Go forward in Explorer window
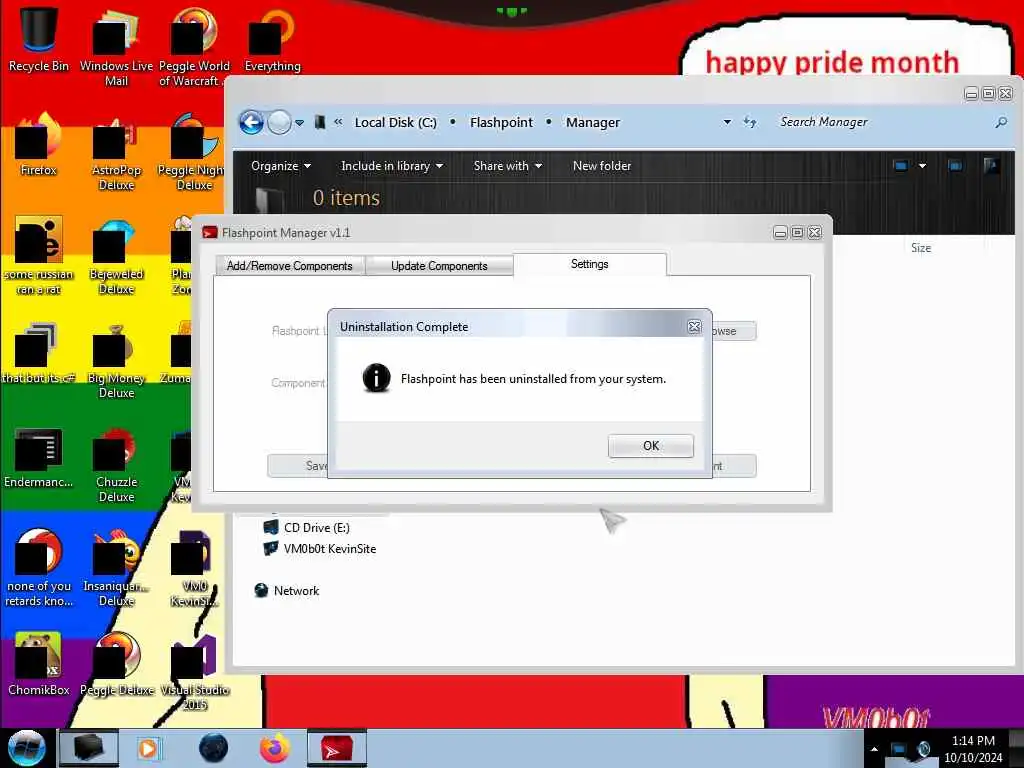Screen dimensions: 1024x768 280,122
